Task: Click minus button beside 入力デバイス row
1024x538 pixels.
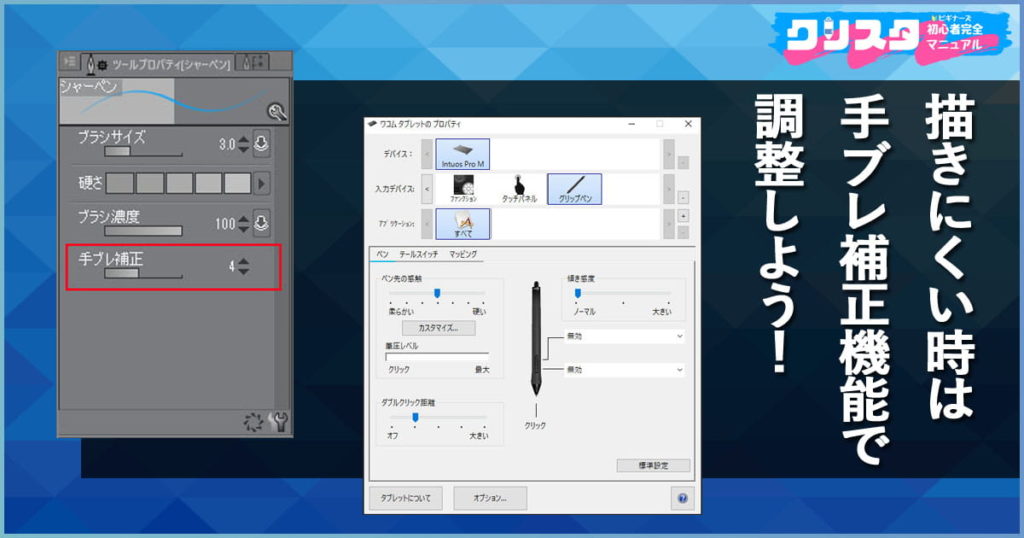Action: [683, 197]
